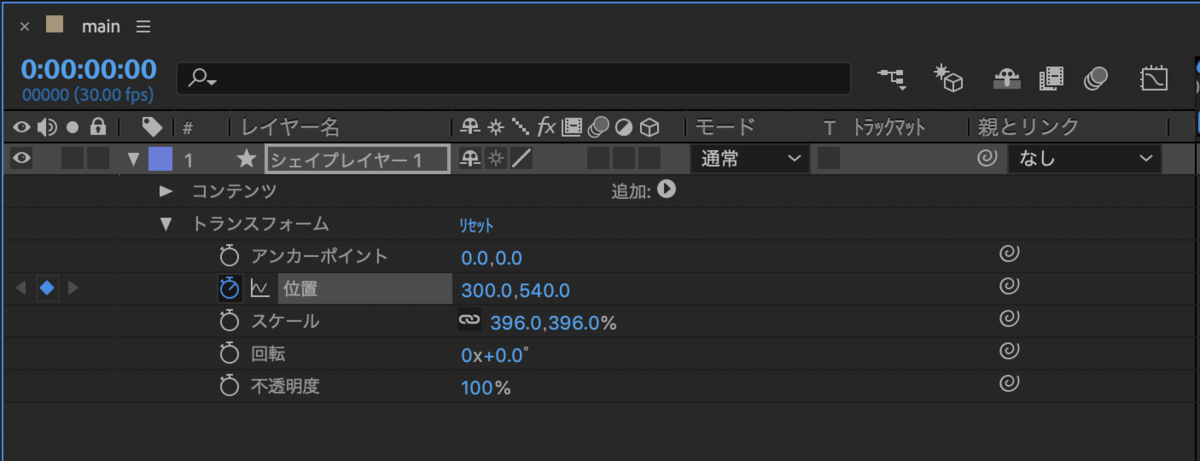The image size is (1200, 461).
Task: Collapse the トランスフォーム group
Action: [166, 224]
